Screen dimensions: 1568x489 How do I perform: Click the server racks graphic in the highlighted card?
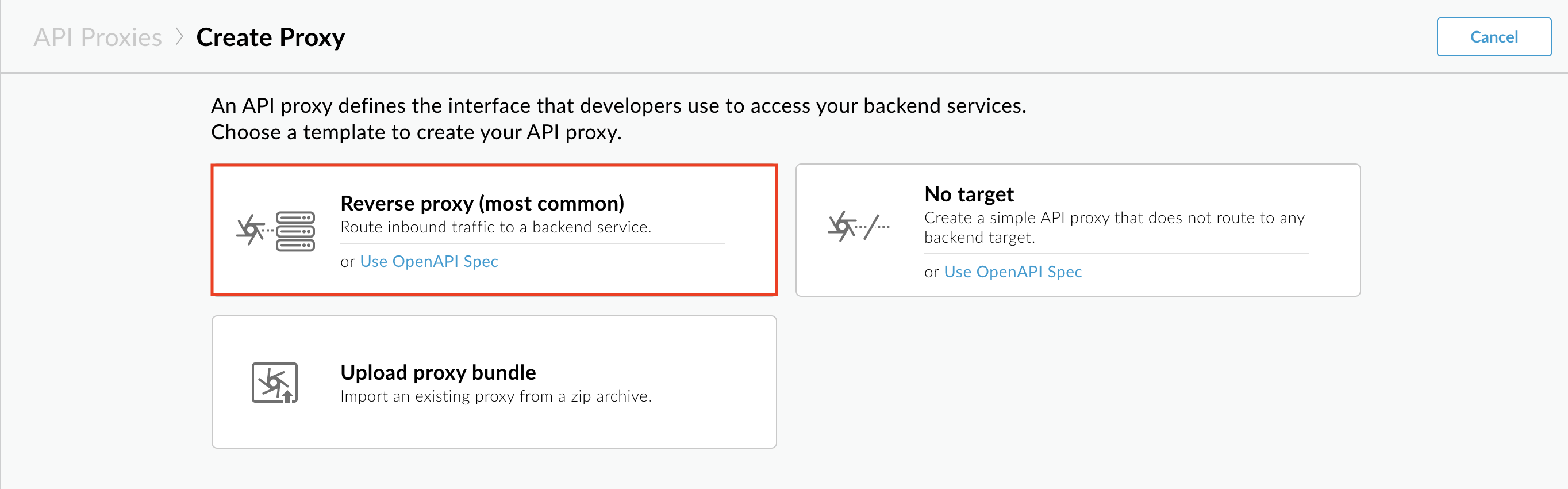[297, 230]
